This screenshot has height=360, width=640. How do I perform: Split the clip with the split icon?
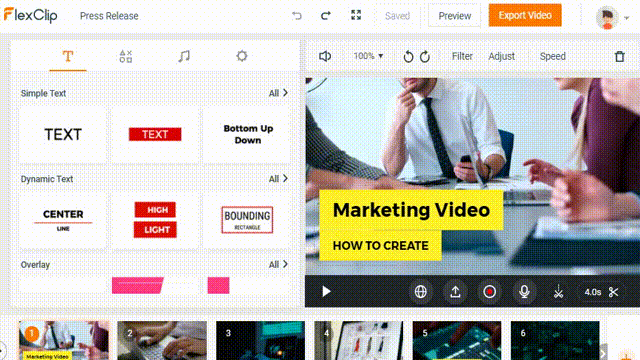point(558,291)
